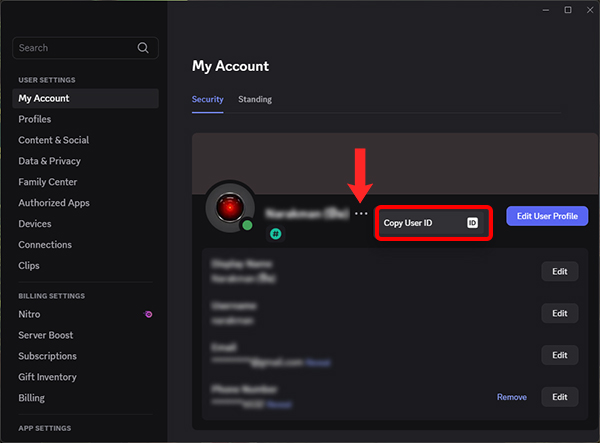Edit the display name
The image size is (600, 443).
point(559,271)
